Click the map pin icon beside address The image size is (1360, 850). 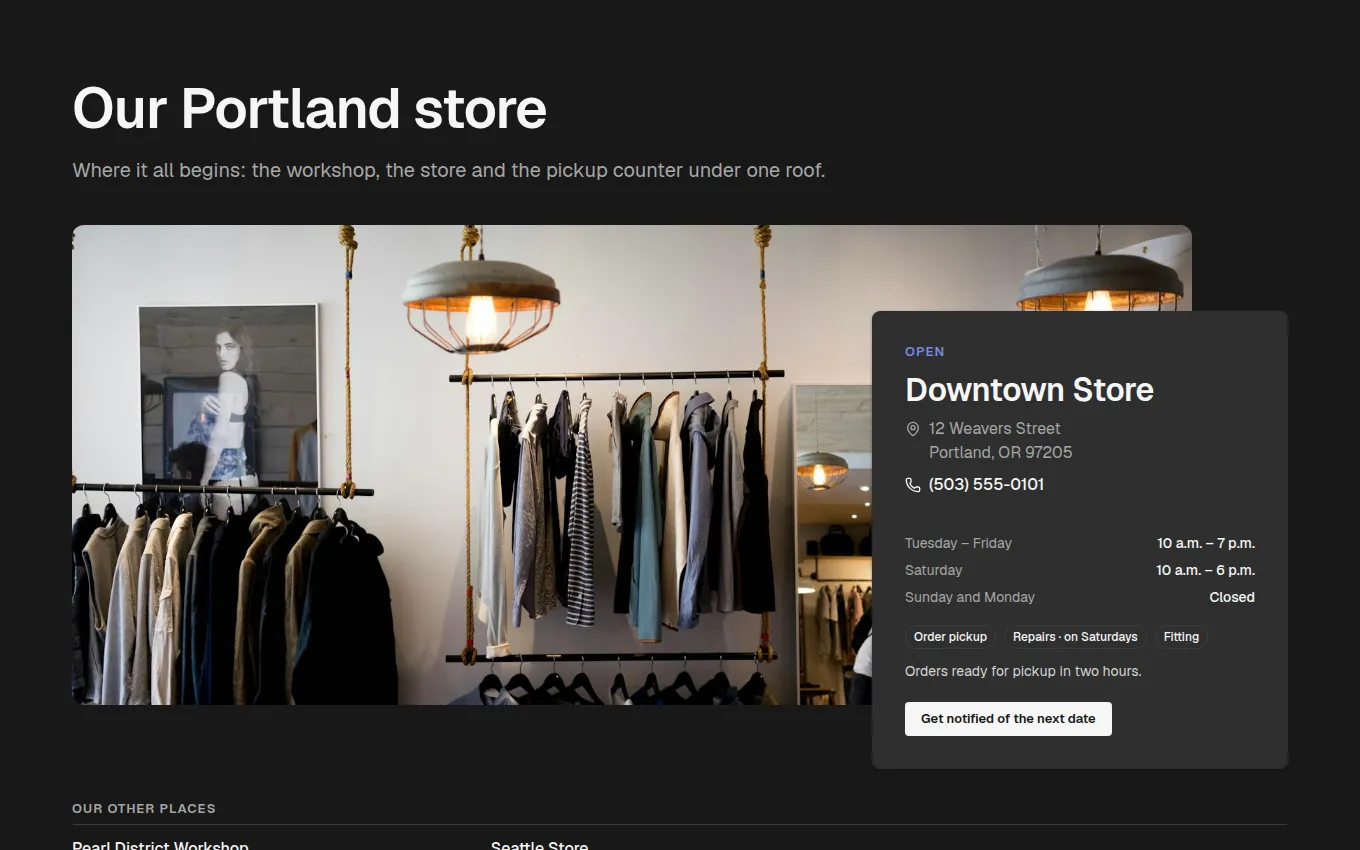coord(912,429)
